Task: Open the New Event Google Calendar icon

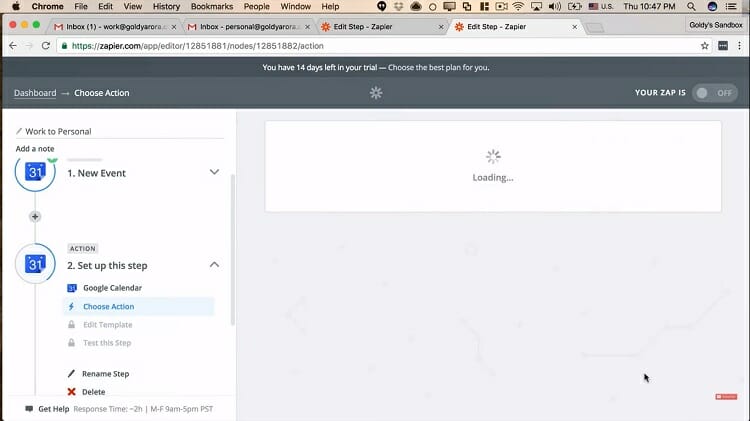Action: (x=35, y=172)
